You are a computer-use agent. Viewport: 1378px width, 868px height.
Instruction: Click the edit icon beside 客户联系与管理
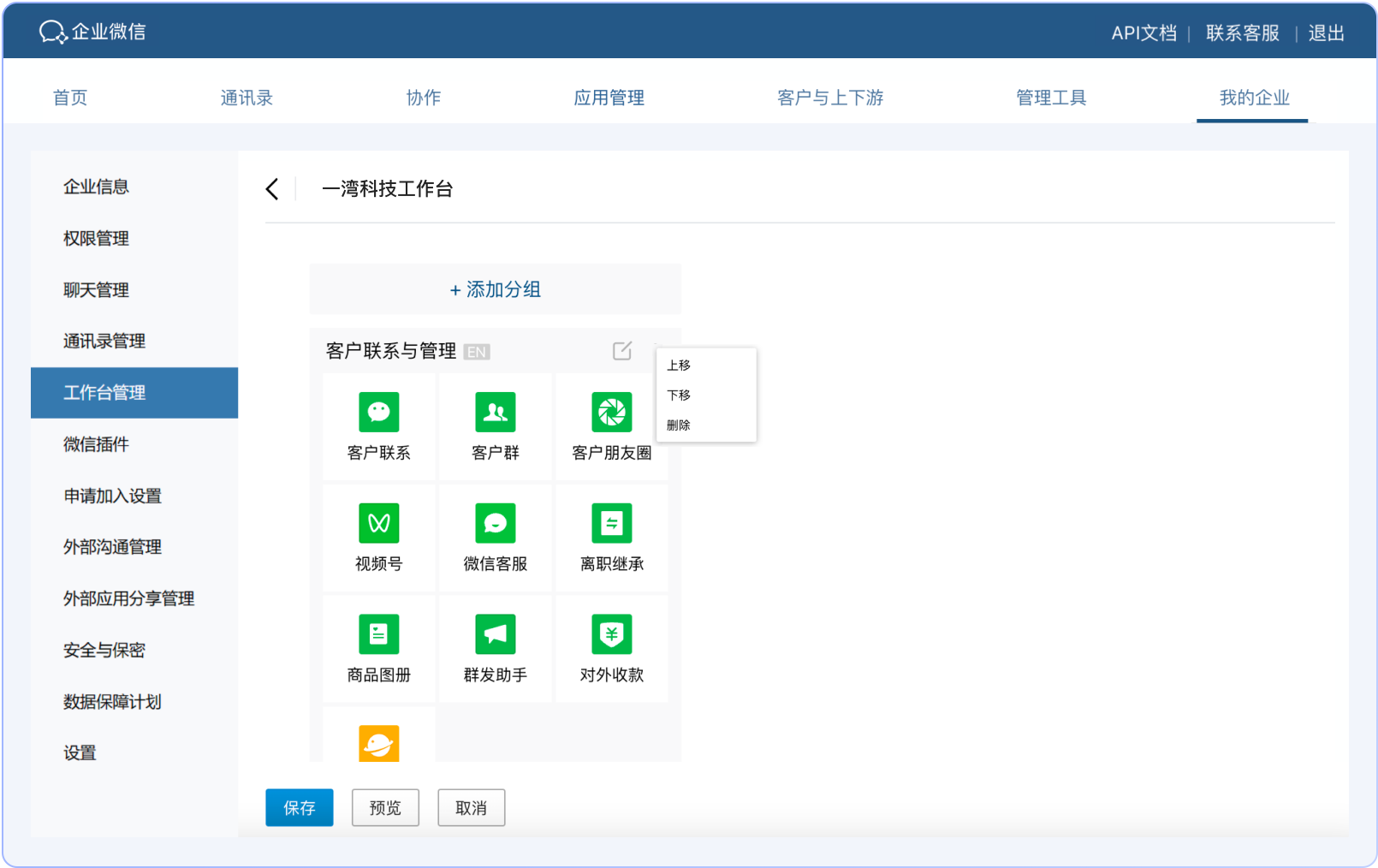[x=622, y=350]
